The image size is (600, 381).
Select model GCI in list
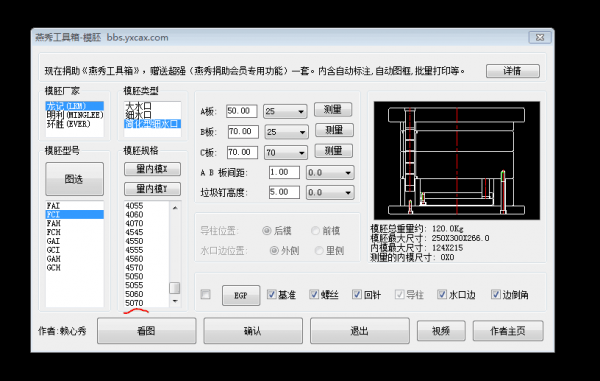[x=74, y=250]
